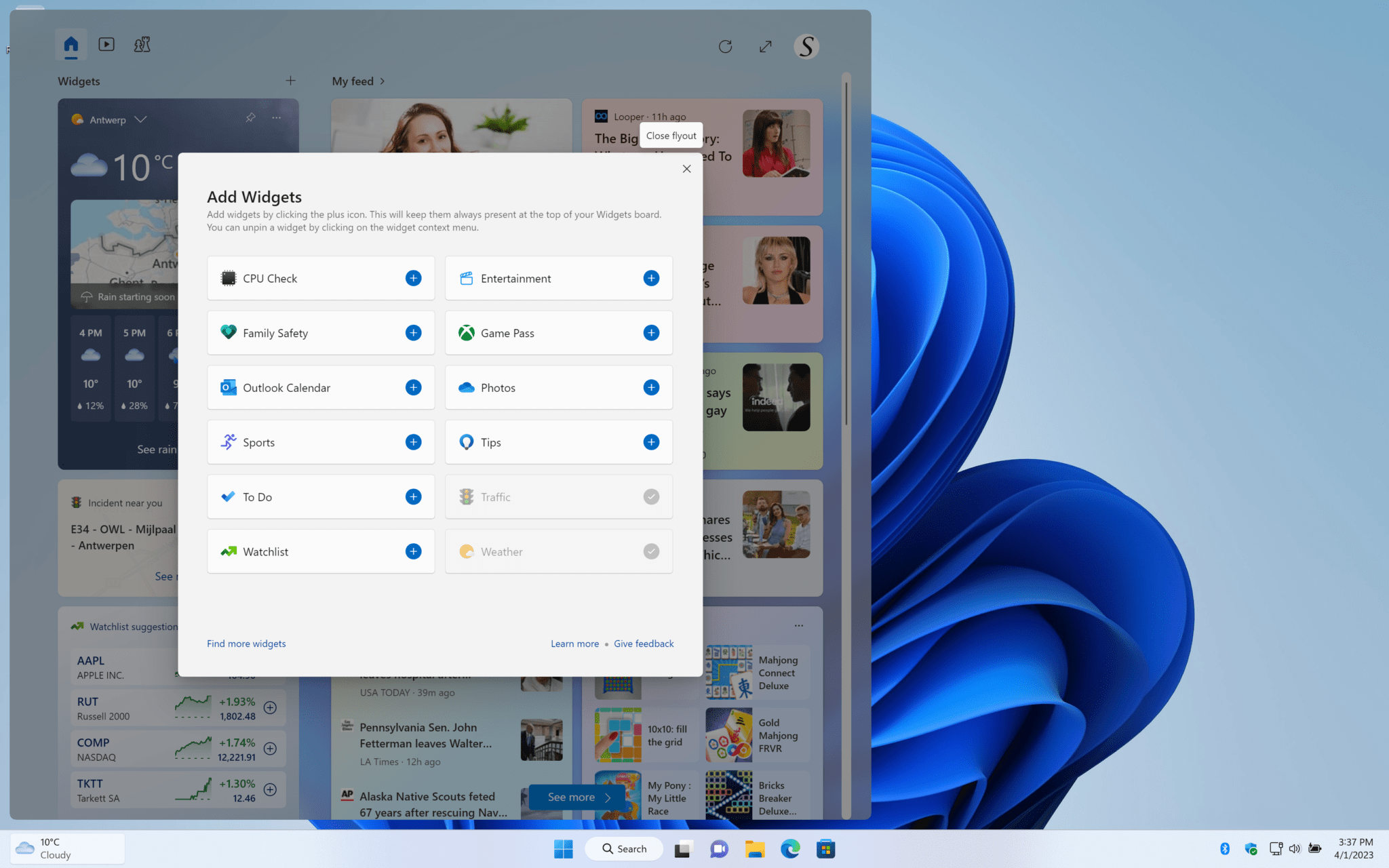
Task: Open the Start menu
Action: (563, 848)
